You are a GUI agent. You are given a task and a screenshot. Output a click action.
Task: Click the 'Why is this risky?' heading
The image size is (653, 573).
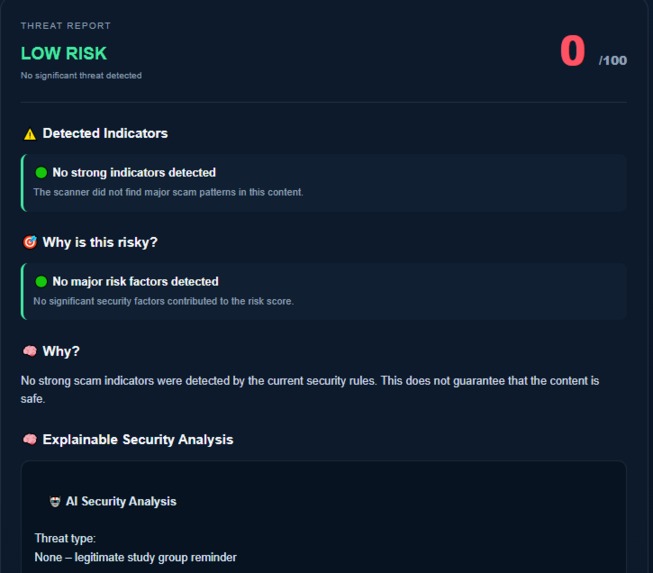[100, 242]
